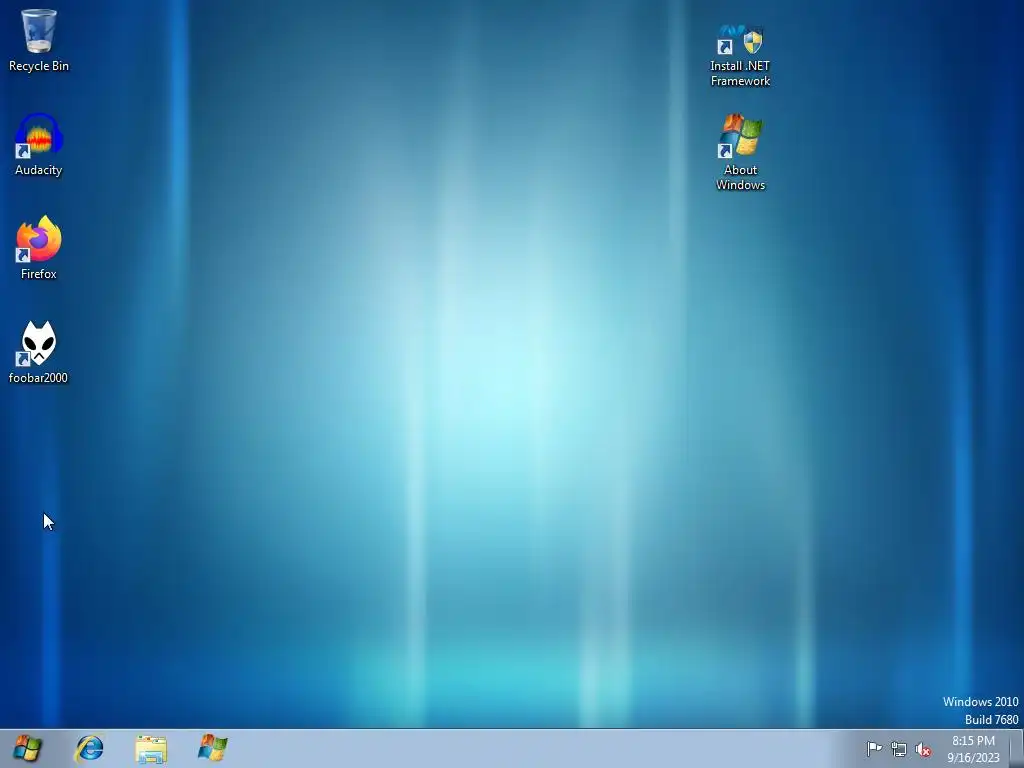Click the "Install .NET Framework" label text

[x=741, y=73]
